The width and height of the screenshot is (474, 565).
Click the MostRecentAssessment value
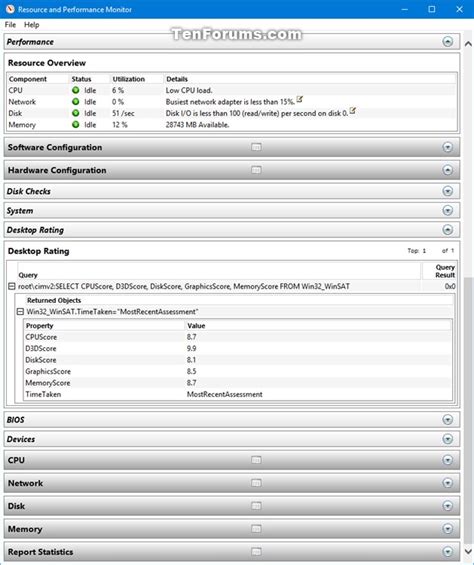tap(225, 395)
